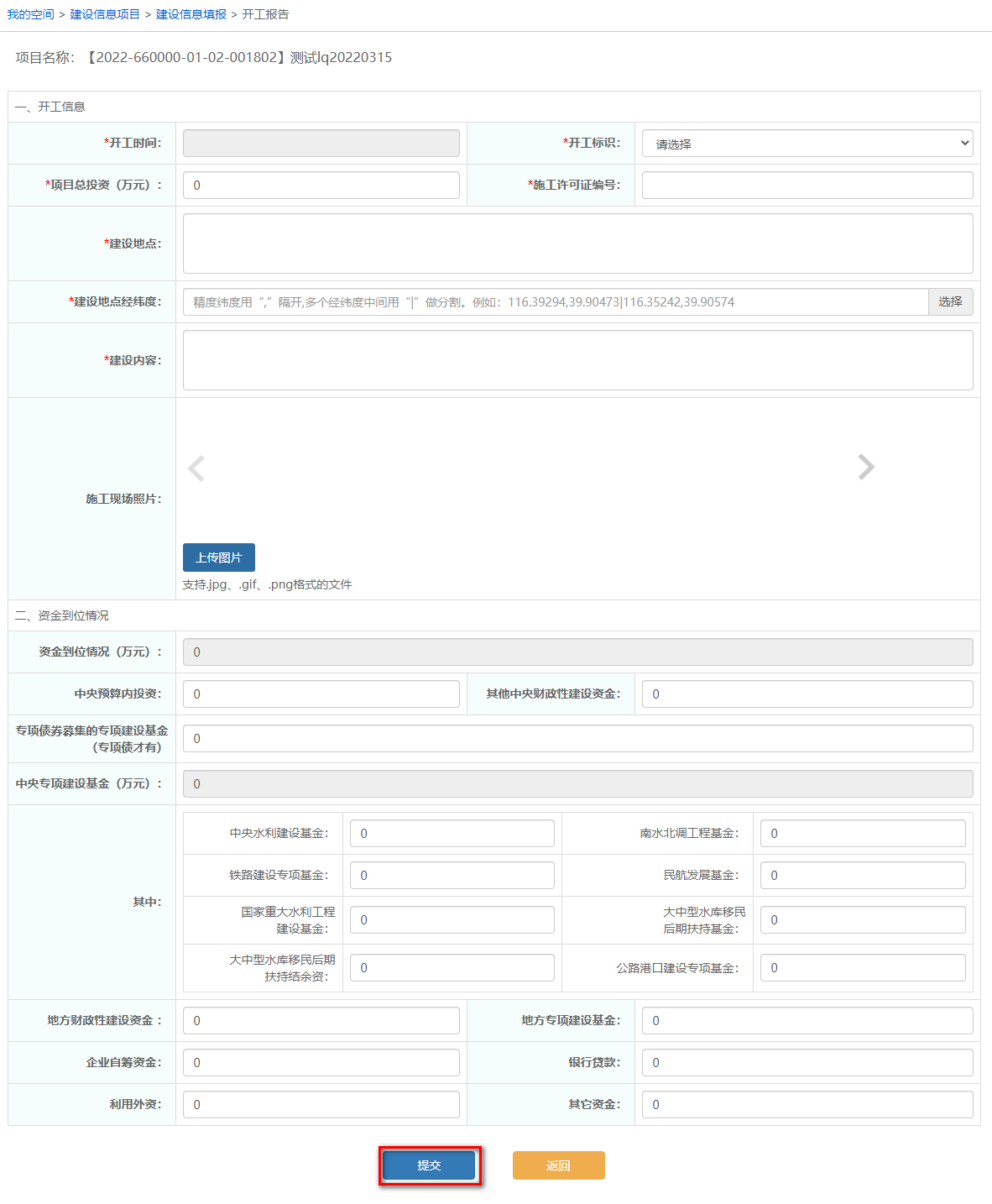Navigate to 建设信息填报 breadcrumb link
This screenshot has width=992, height=1204.
(x=191, y=14)
